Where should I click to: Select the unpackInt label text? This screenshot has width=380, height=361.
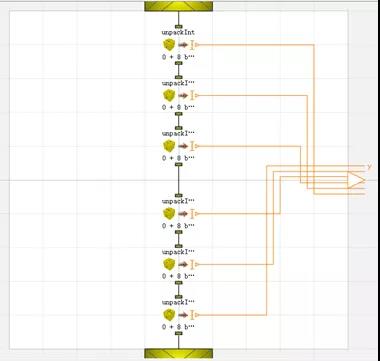pyautogui.click(x=178, y=33)
